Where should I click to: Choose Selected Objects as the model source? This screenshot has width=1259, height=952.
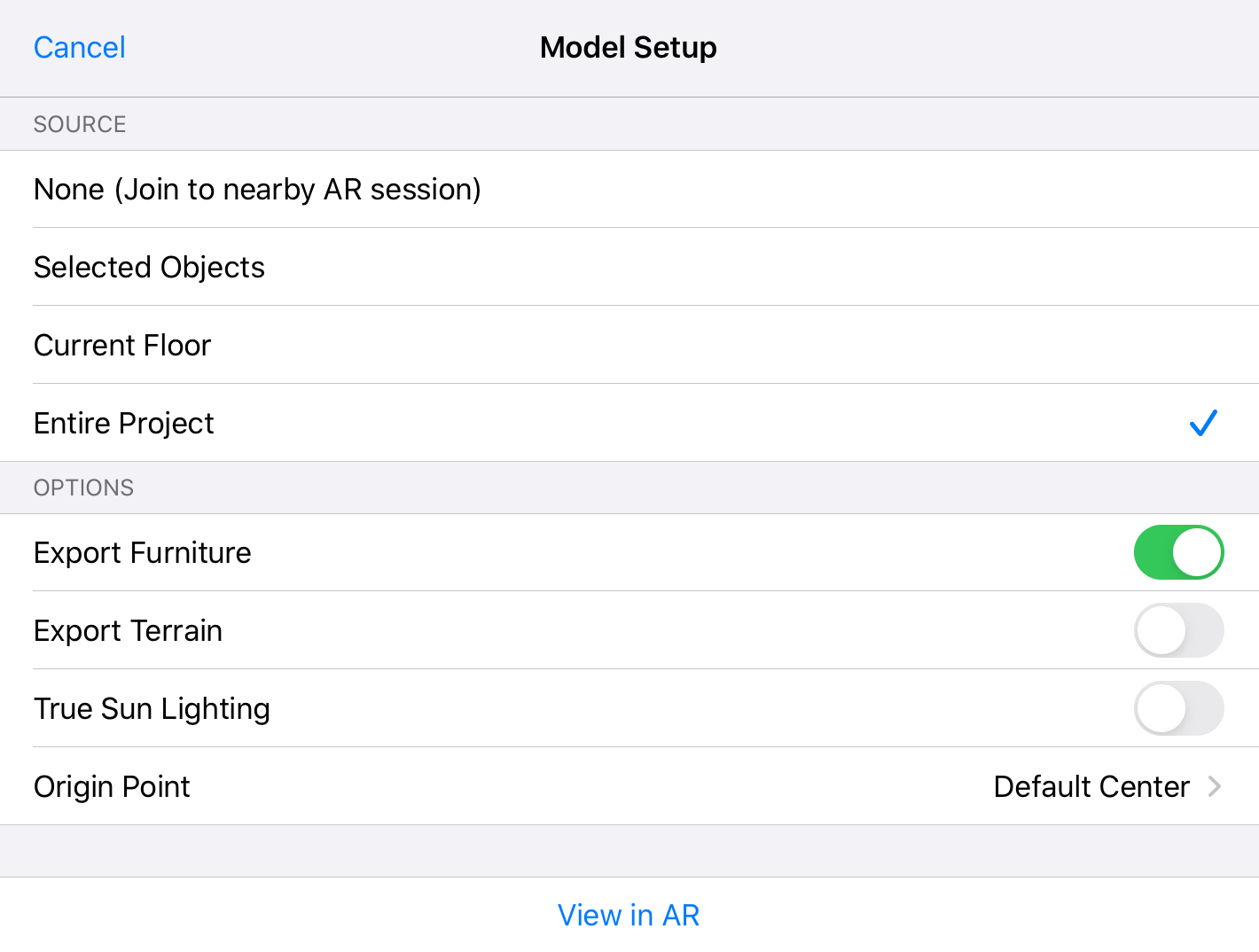point(149,267)
